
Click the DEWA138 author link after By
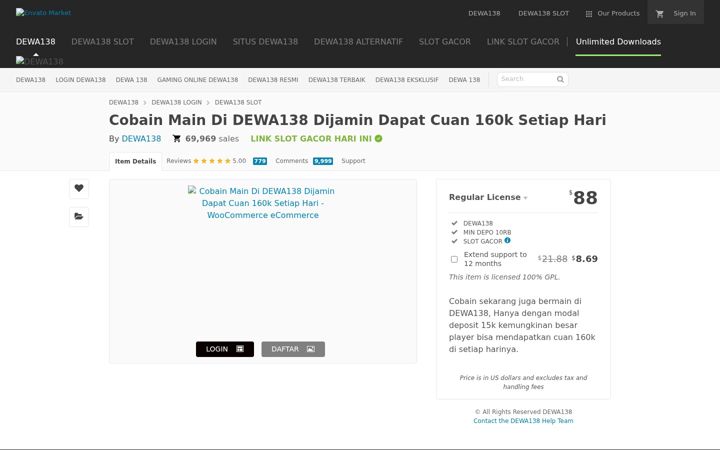[141, 138]
